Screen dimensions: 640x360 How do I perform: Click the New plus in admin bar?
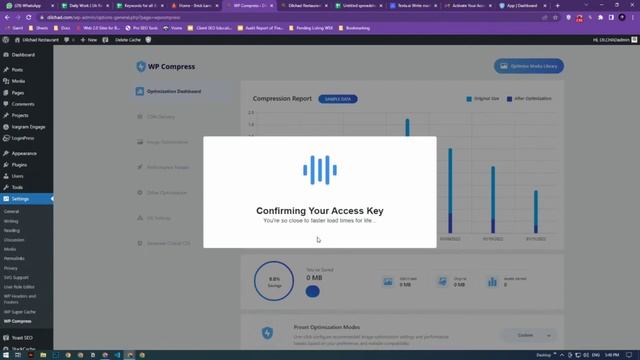[x=89, y=40]
